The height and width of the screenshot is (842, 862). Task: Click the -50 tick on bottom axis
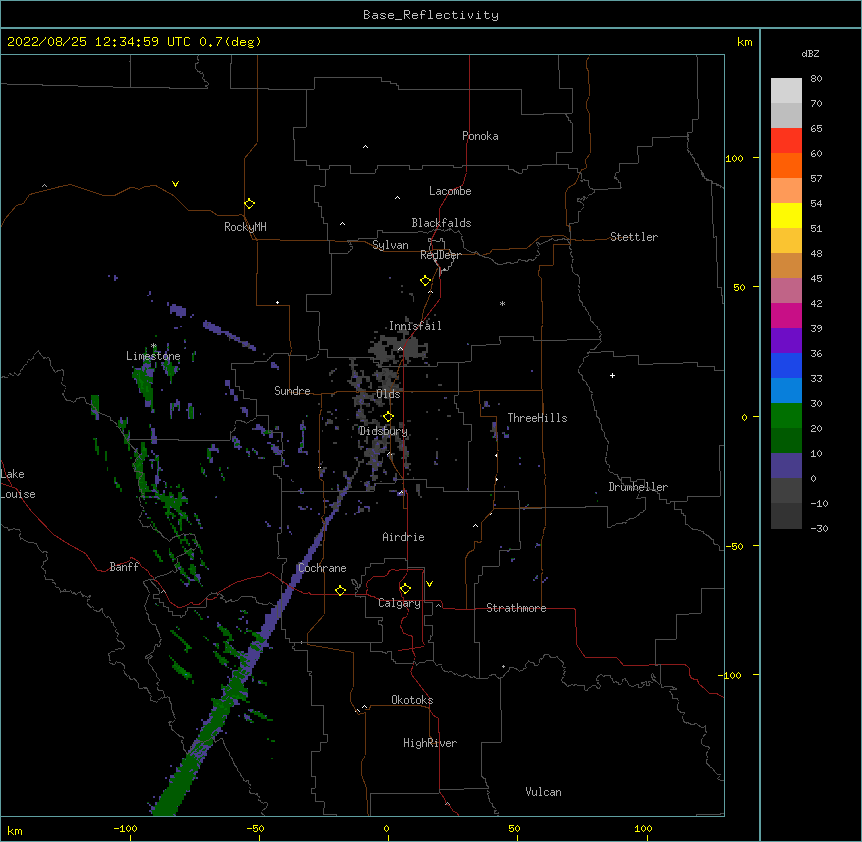(x=256, y=828)
